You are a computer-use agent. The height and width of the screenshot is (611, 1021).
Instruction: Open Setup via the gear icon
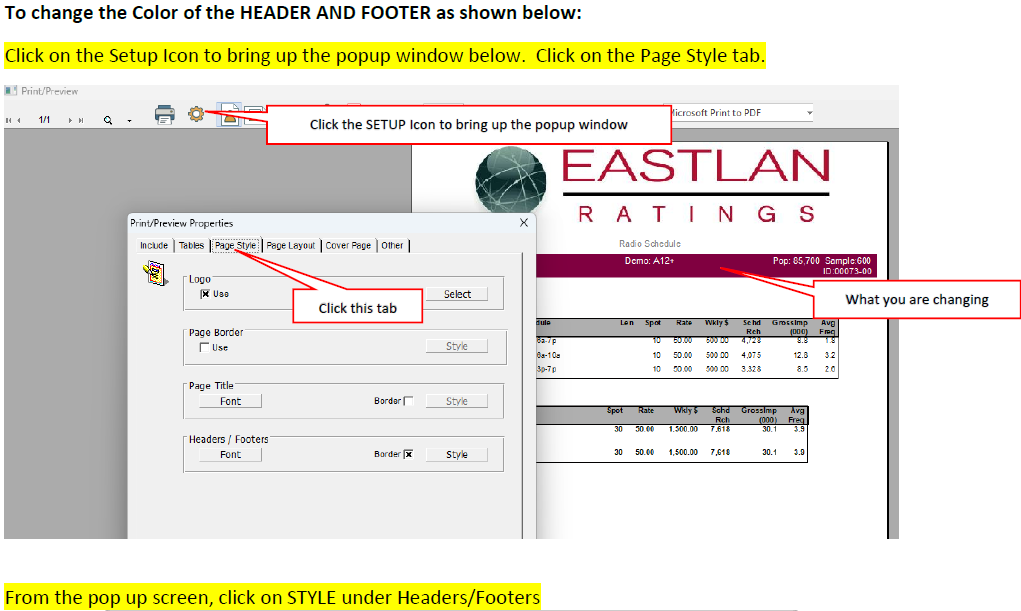(x=196, y=114)
